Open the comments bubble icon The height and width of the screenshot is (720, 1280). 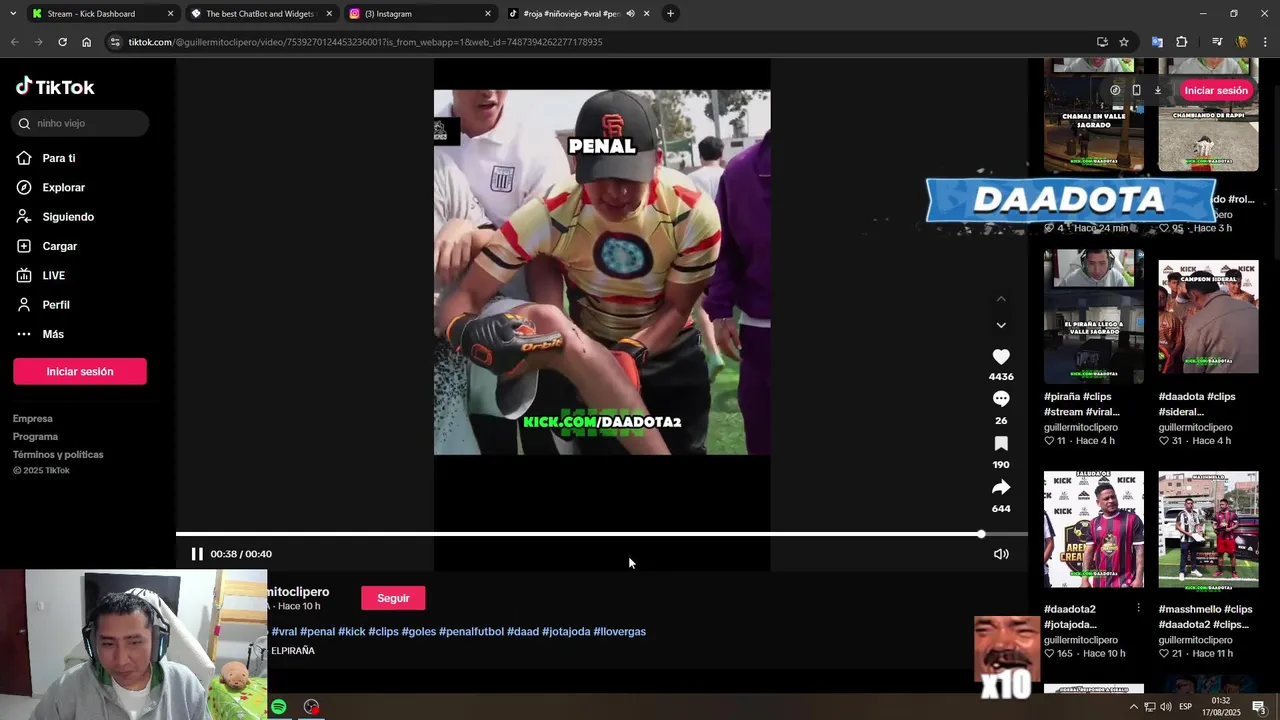point(1001,399)
